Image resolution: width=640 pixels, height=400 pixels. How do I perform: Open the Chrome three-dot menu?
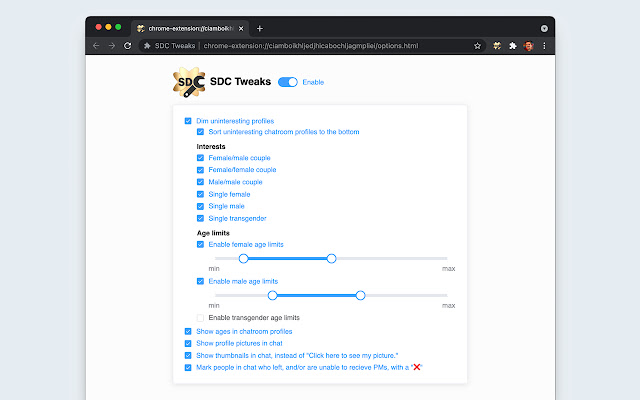[543, 46]
